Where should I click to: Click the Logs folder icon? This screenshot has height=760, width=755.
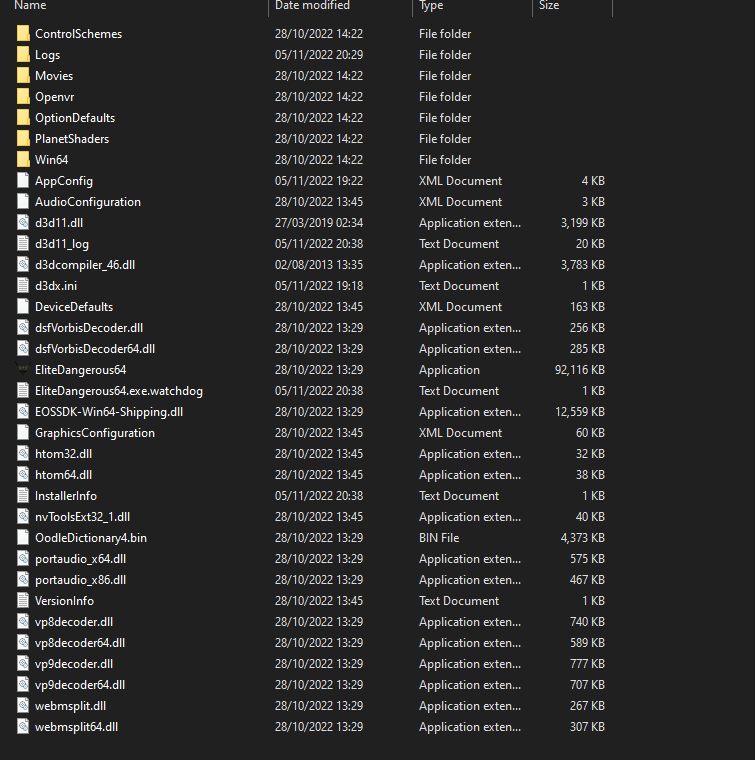tap(23, 54)
